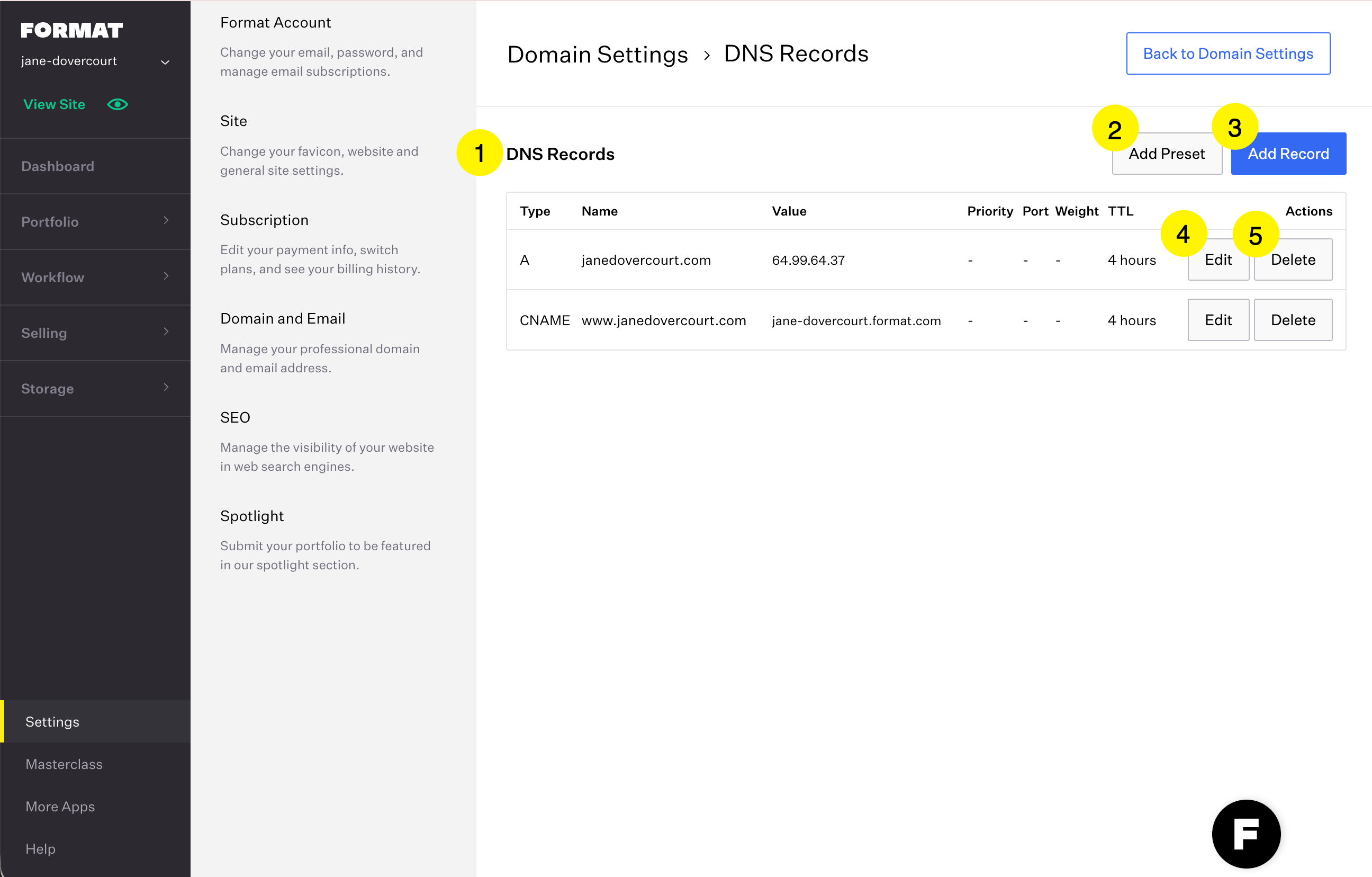
Task: Click the FORMAT logo in sidebar
Action: pyautogui.click(x=72, y=30)
